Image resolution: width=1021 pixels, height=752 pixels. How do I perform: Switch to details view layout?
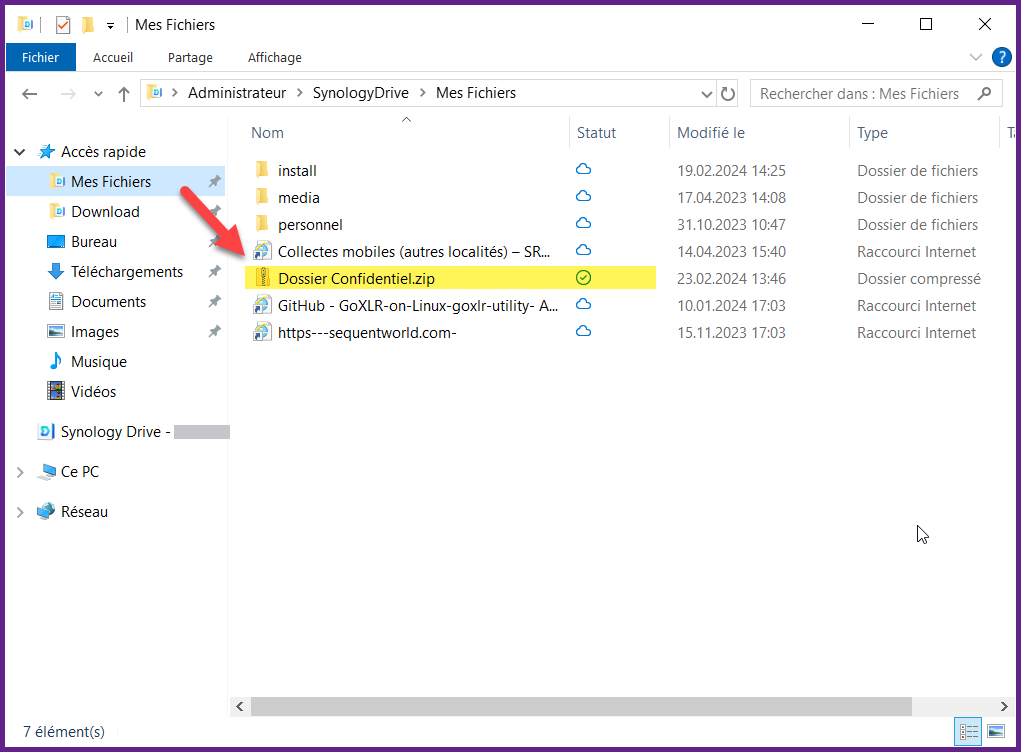point(968,732)
